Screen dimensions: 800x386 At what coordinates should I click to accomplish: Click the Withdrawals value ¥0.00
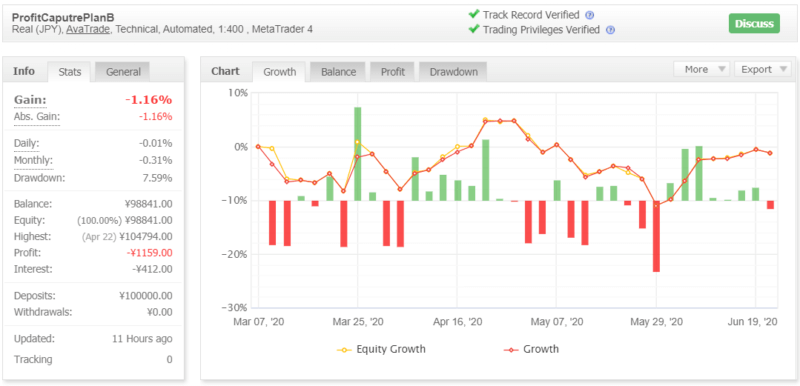pos(159,312)
